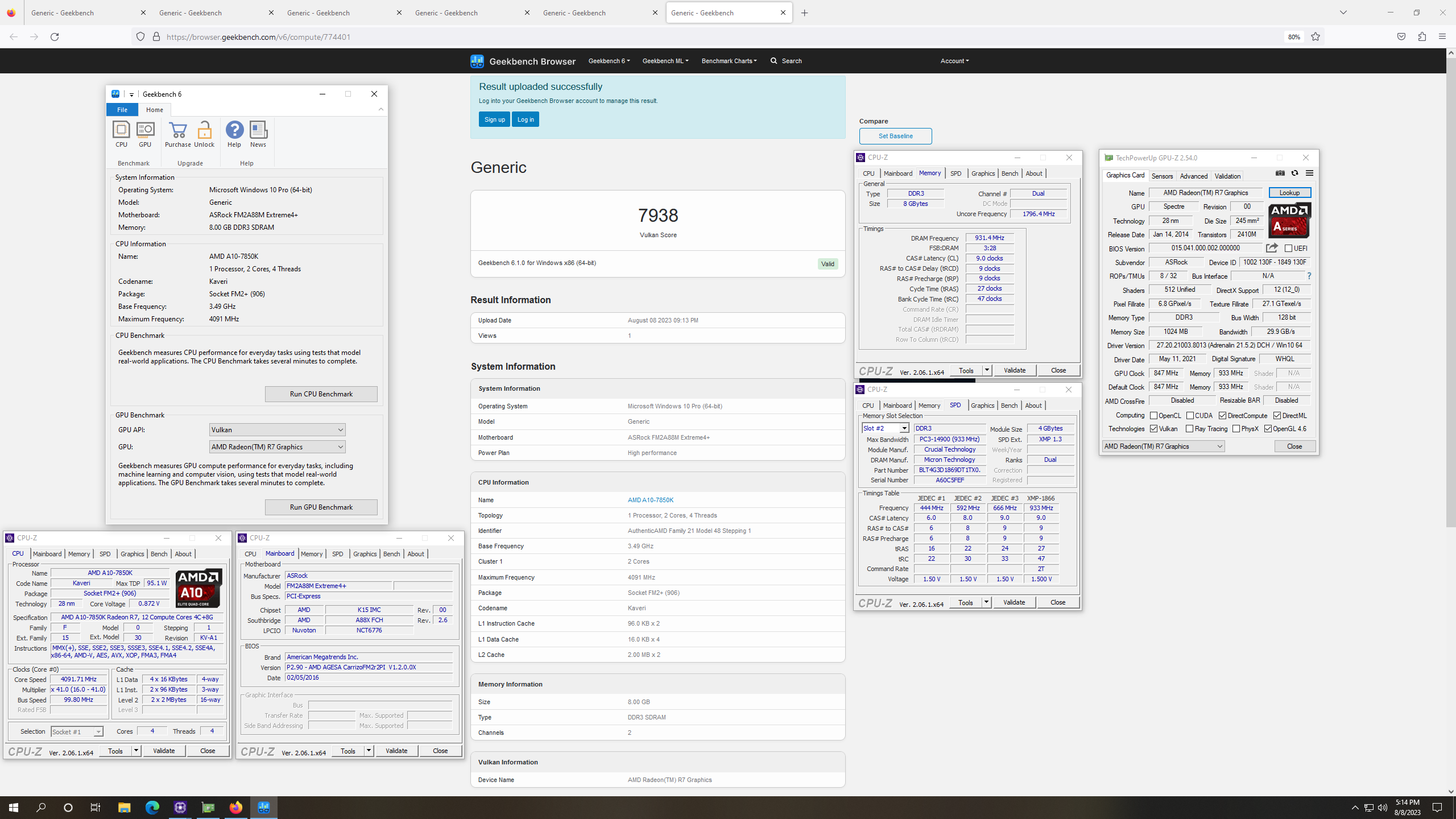Click the Save to Pocket icon

[1401, 37]
